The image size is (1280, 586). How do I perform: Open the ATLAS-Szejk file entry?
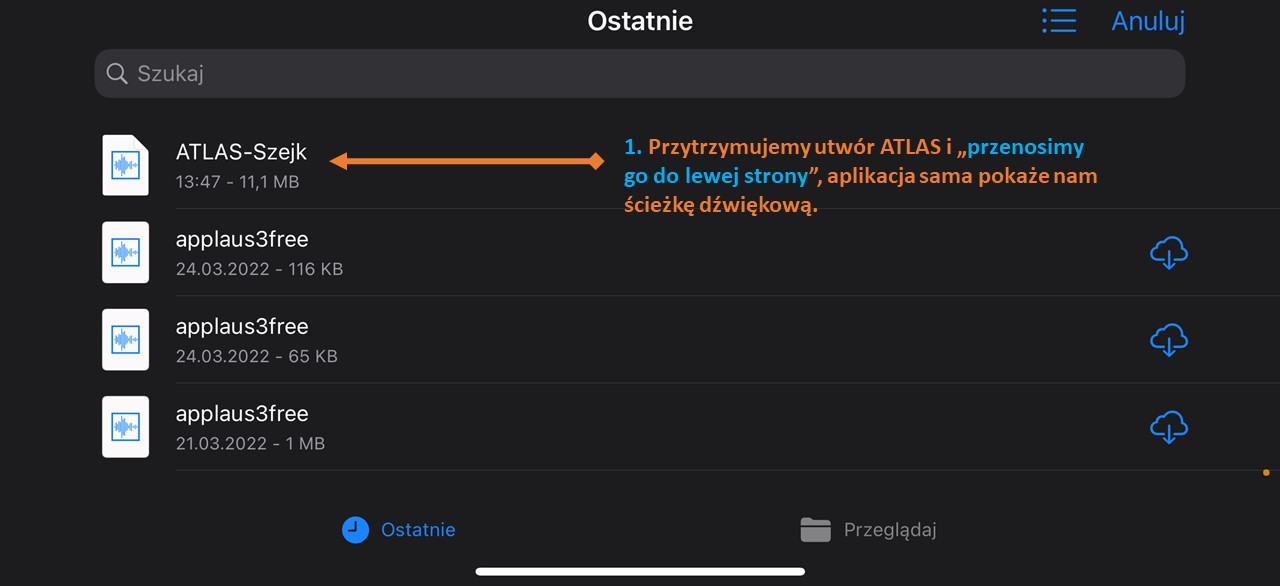[640, 165]
